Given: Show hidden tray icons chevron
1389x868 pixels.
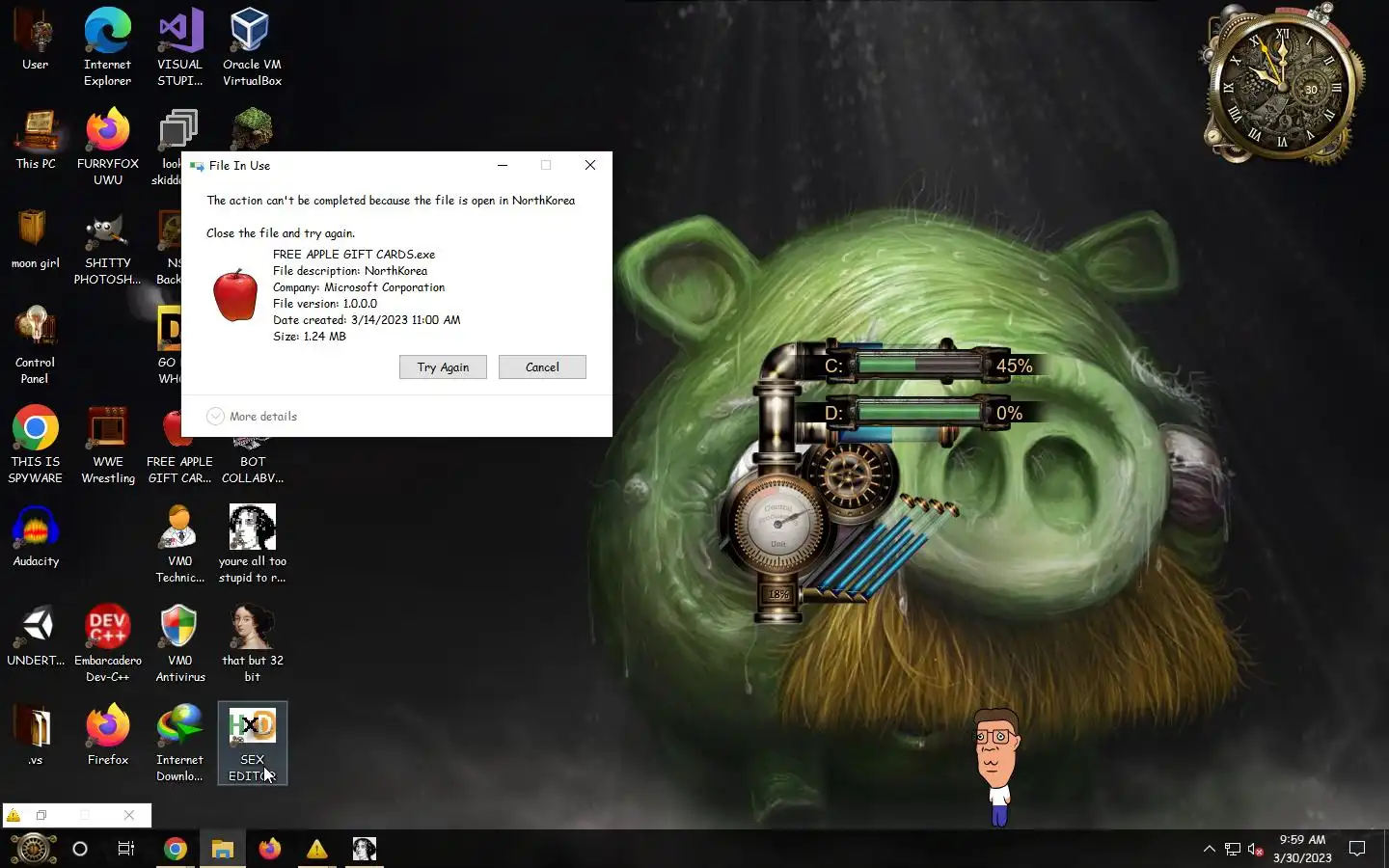Looking at the screenshot, I should click(1209, 849).
